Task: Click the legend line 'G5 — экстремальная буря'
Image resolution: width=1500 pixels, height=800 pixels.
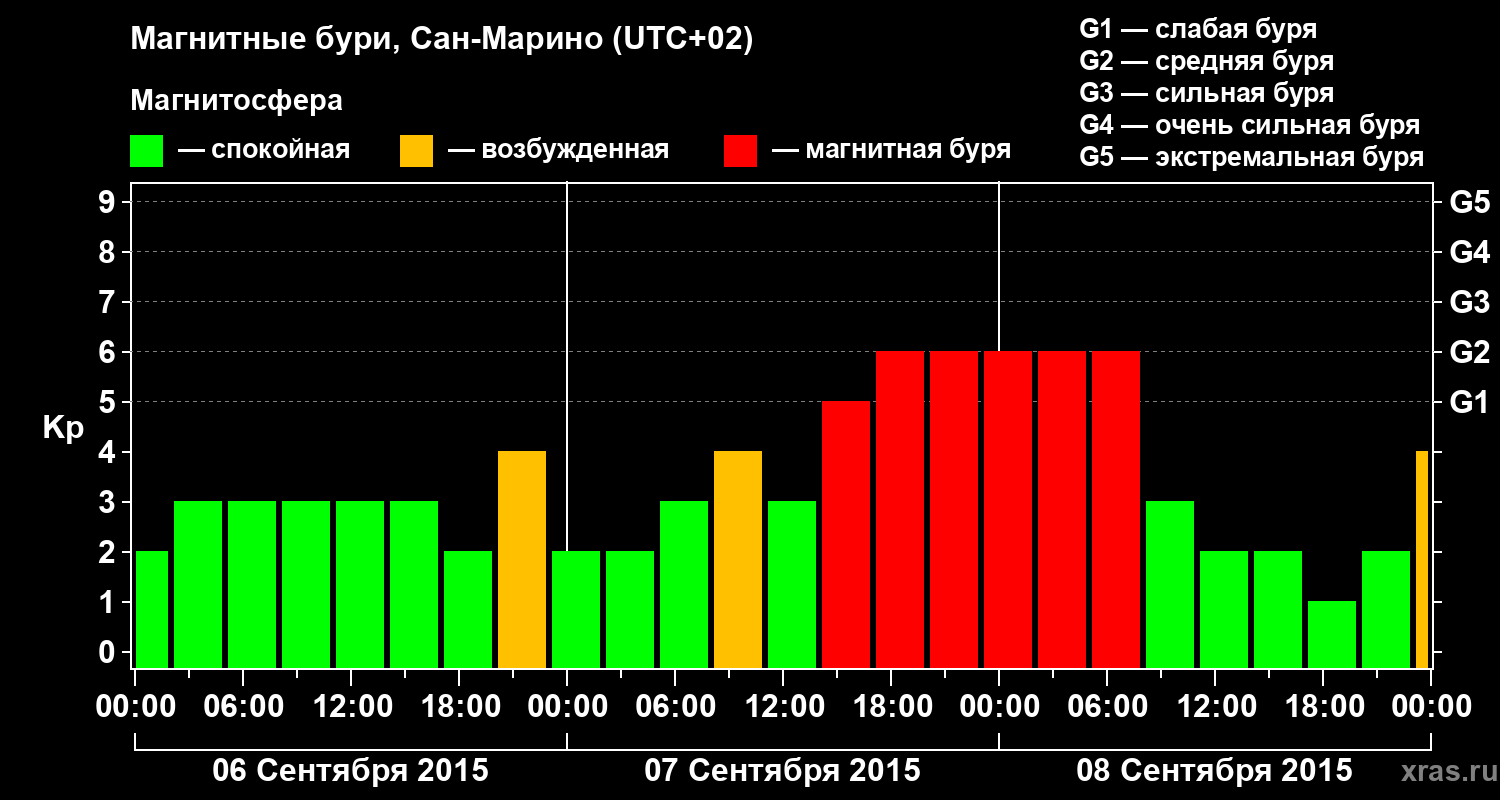Action: [x=1252, y=158]
